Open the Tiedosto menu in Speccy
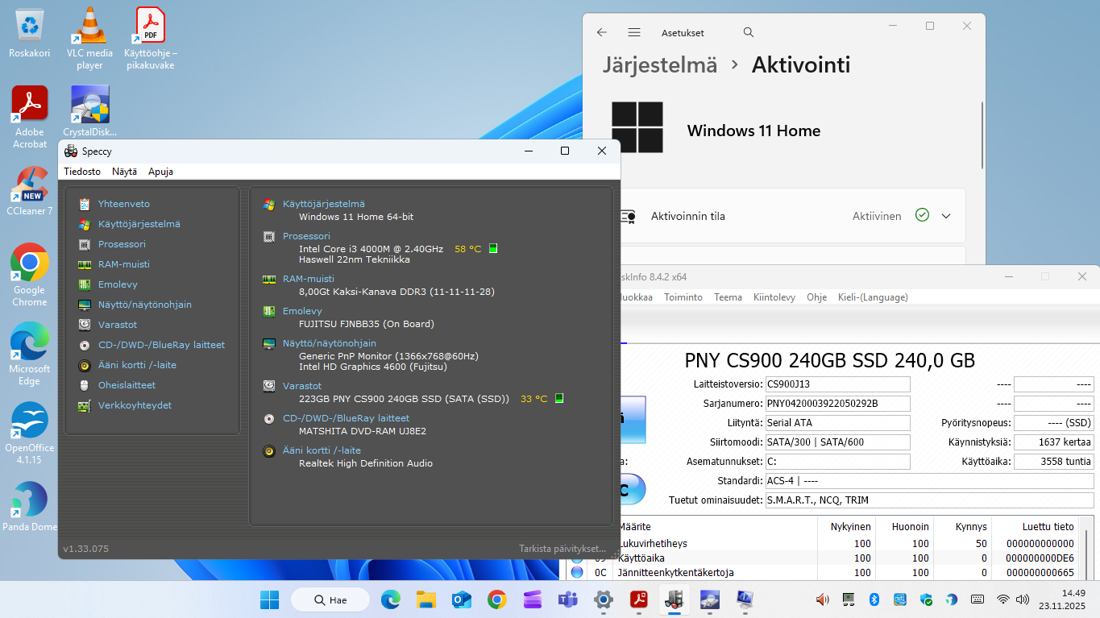This screenshot has width=1100, height=618. pyautogui.click(x=82, y=172)
